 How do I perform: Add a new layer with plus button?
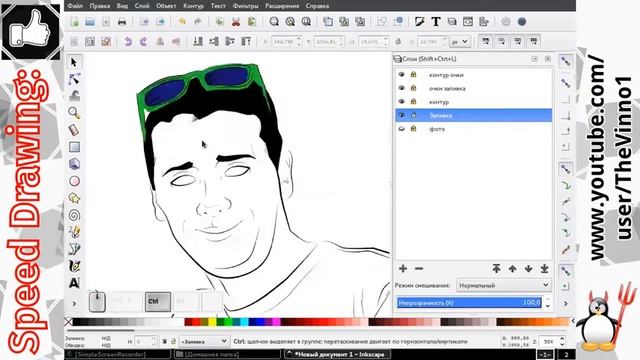click(x=403, y=269)
